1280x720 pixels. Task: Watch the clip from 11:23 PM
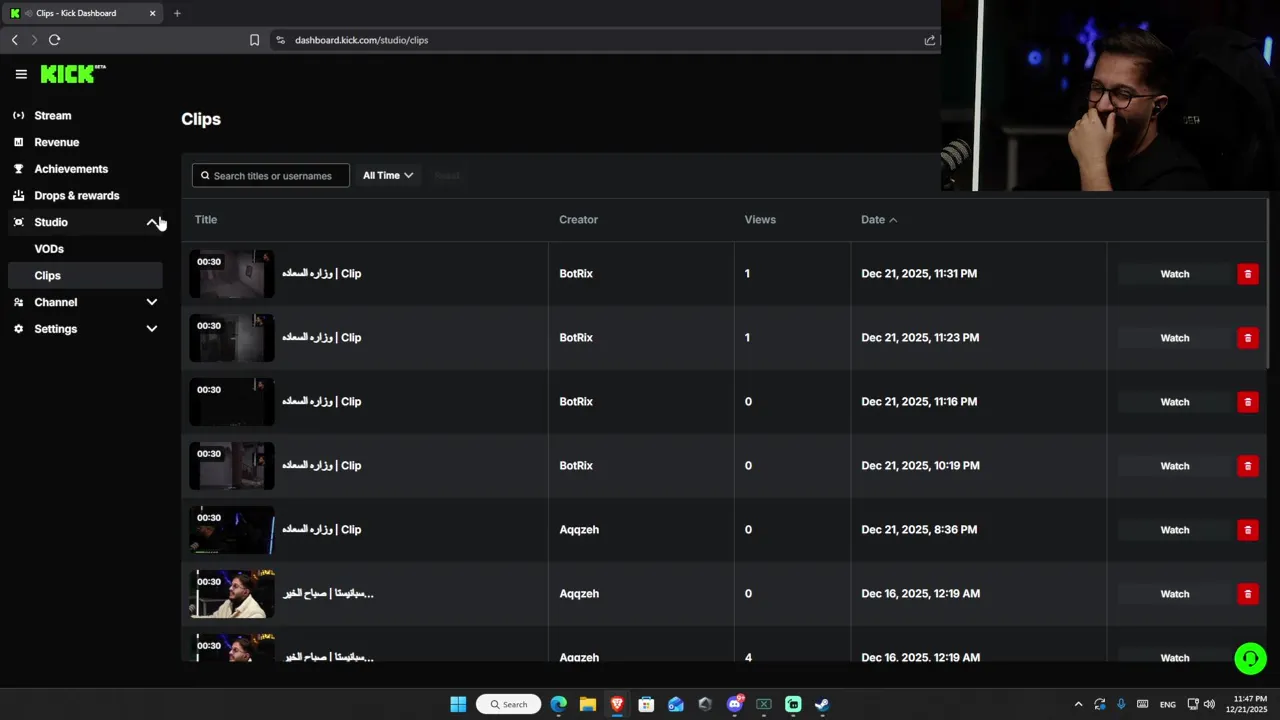pyautogui.click(x=1174, y=338)
